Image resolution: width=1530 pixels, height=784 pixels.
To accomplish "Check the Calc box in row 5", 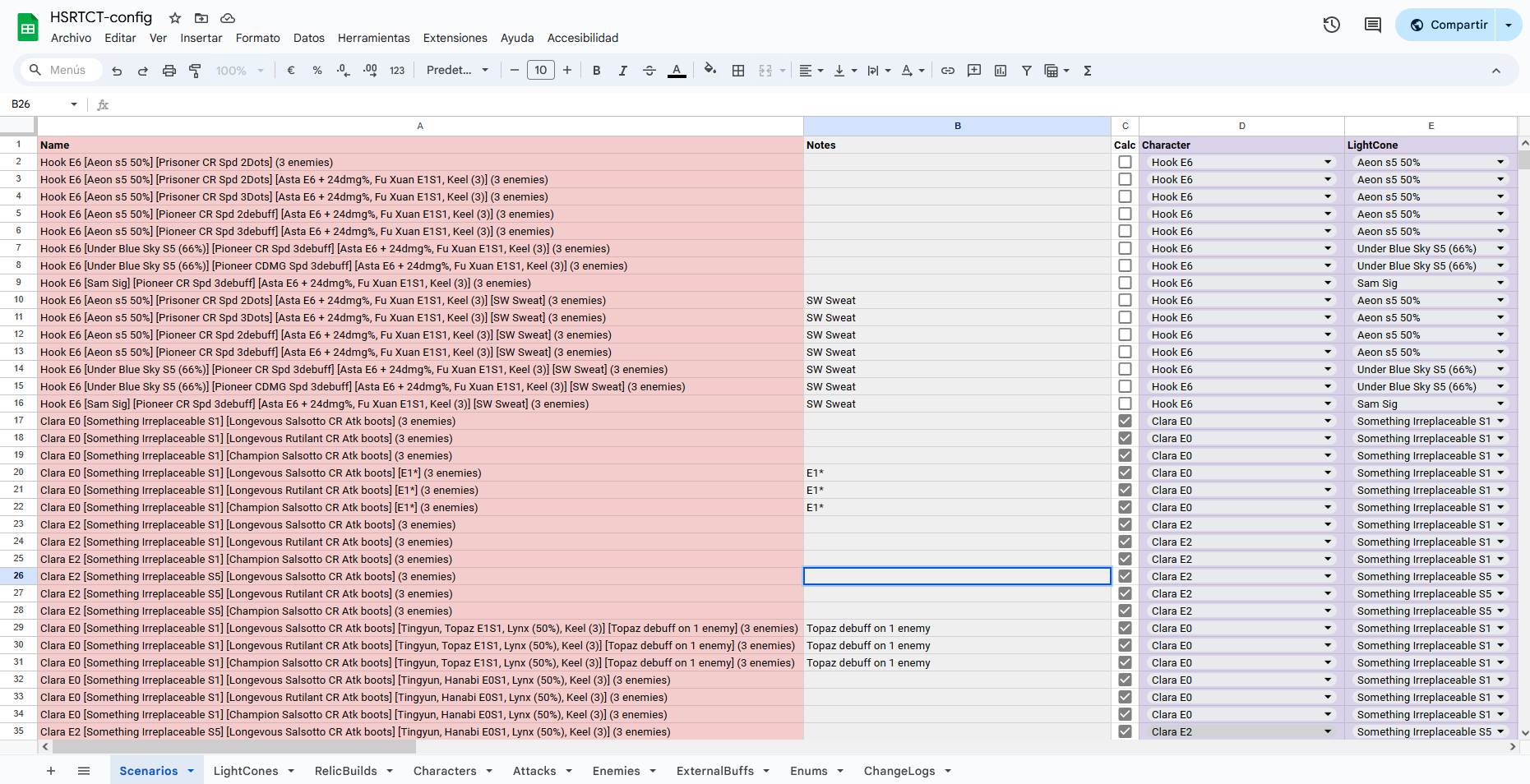I will [x=1125, y=214].
